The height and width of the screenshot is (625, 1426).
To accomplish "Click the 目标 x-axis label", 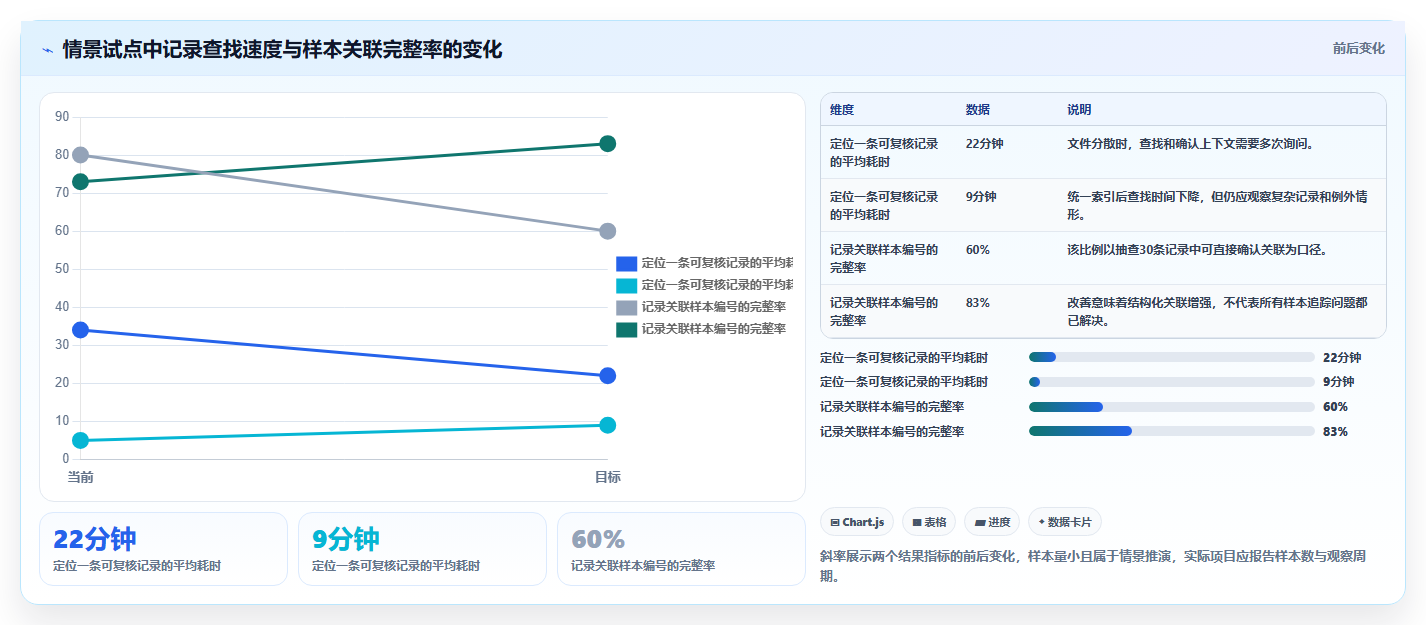I will pos(607,477).
